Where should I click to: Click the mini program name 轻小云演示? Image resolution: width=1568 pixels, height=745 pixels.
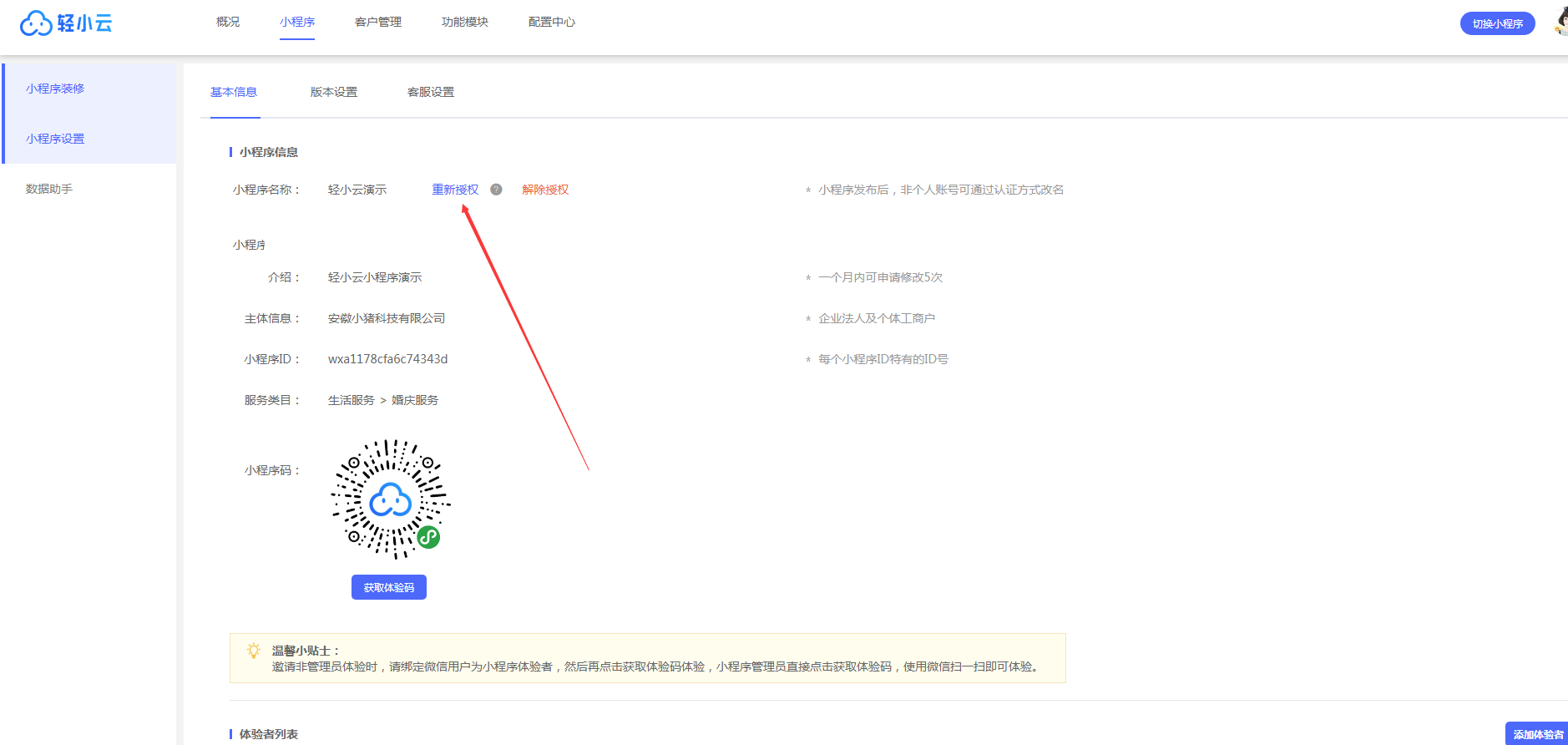click(357, 190)
